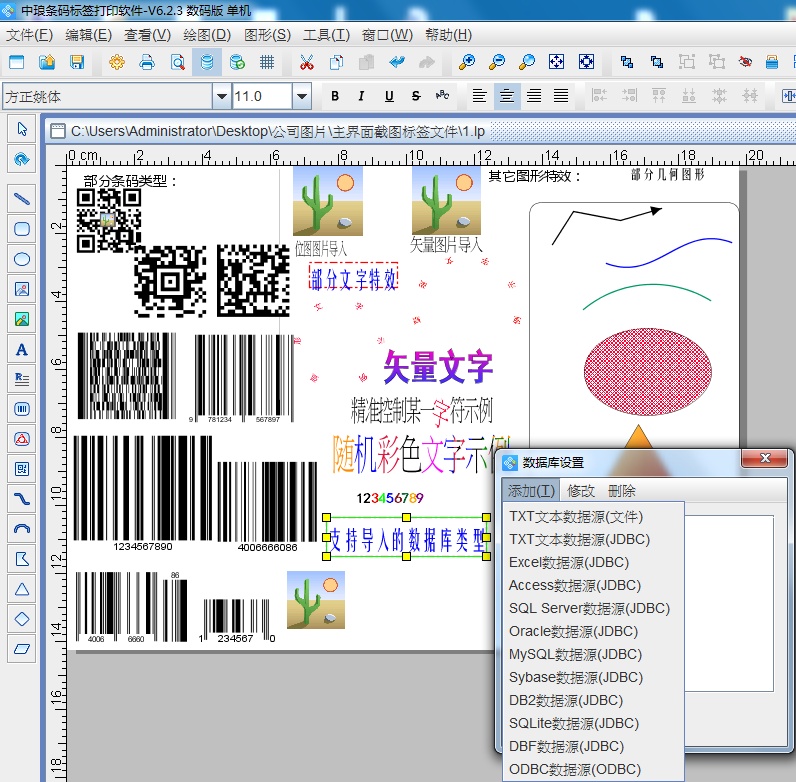Click 修改 in database settings dialog

(x=581, y=491)
